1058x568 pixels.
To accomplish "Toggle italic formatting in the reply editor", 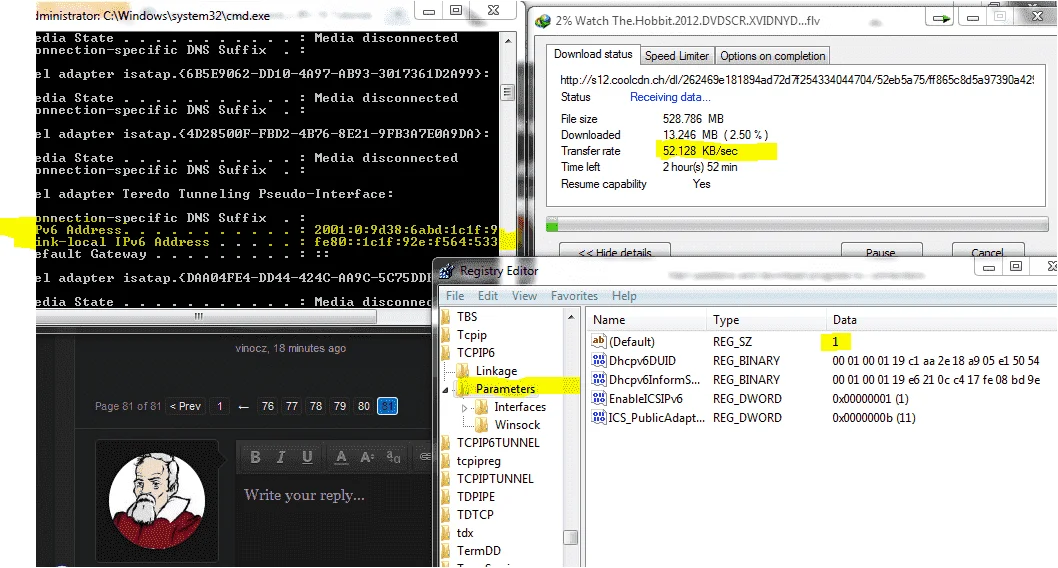I will (281, 457).
